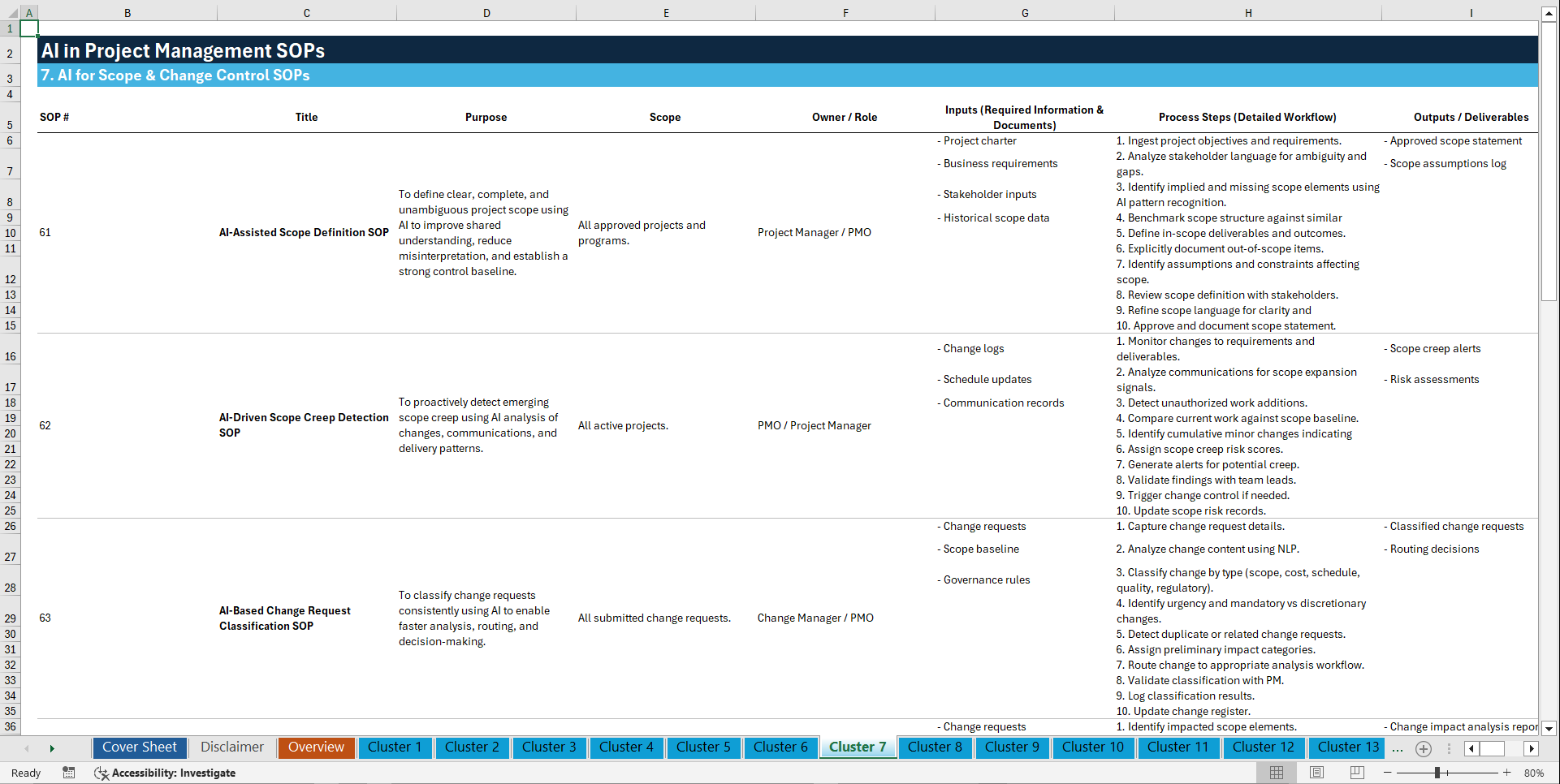Select the Overview worksheet

316,747
